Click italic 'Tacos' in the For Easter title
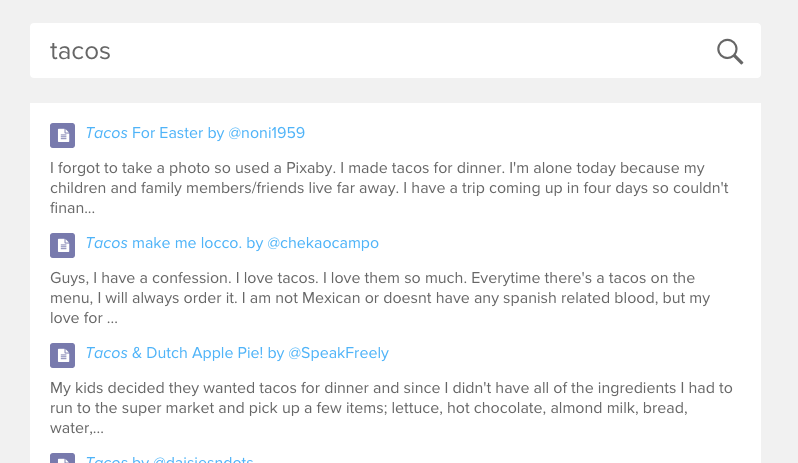798x463 pixels. (x=107, y=133)
